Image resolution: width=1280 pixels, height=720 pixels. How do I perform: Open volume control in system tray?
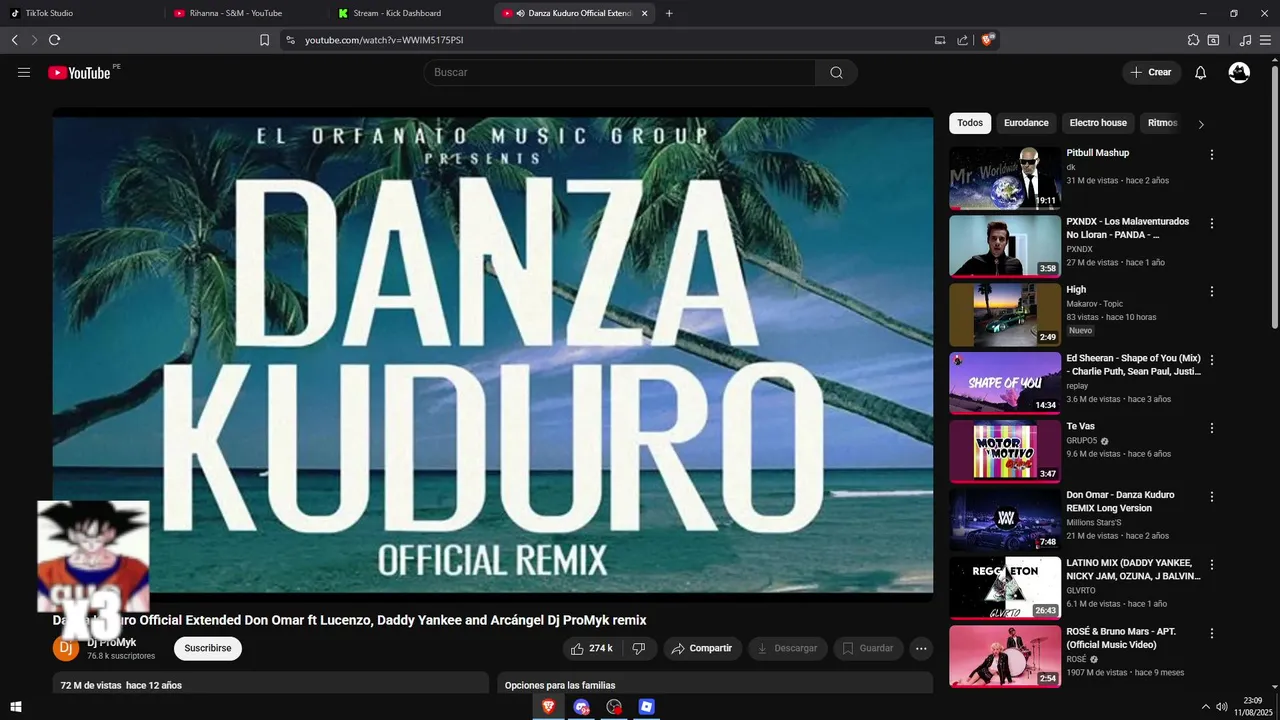(1222, 707)
